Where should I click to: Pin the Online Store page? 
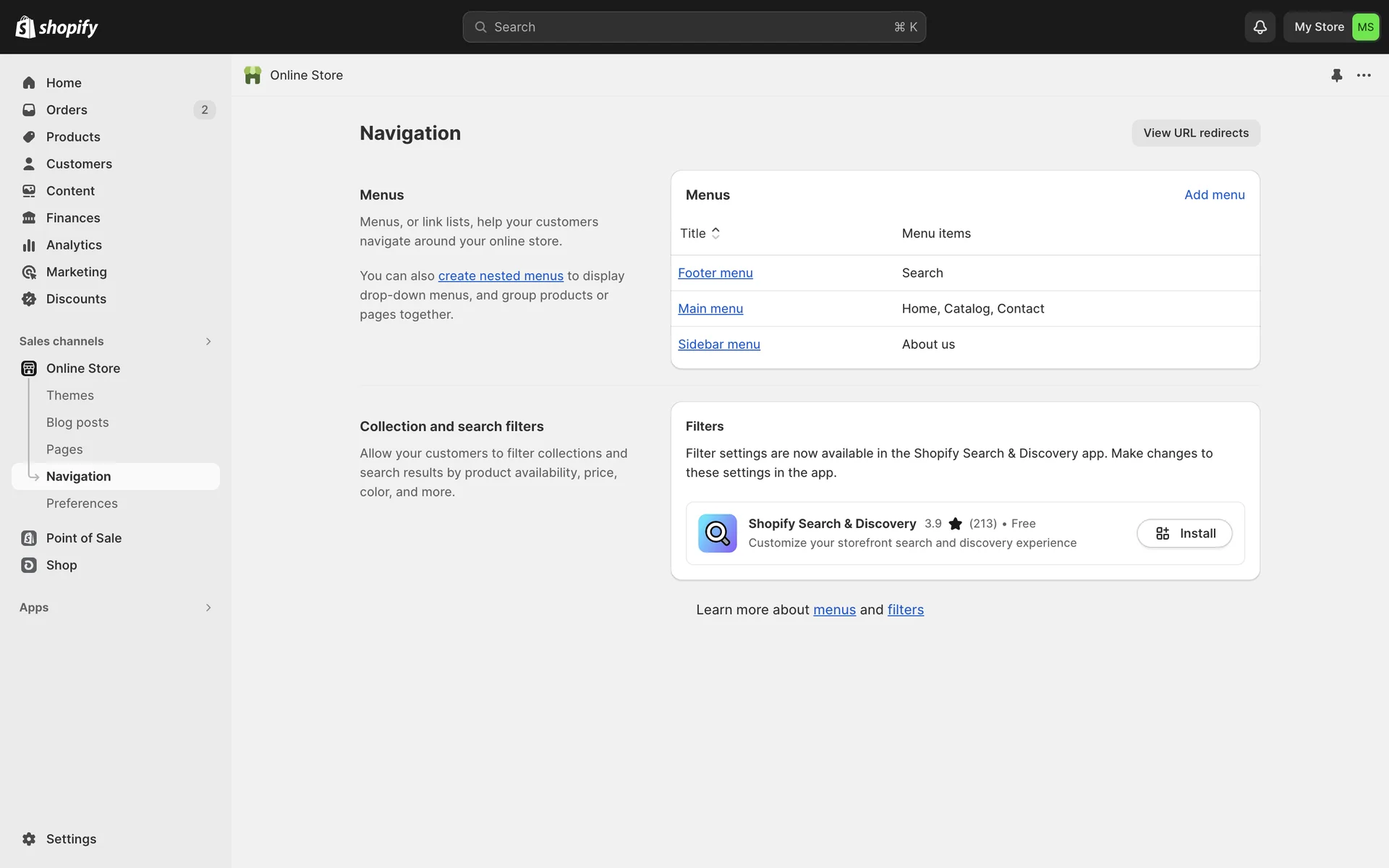click(x=1336, y=75)
